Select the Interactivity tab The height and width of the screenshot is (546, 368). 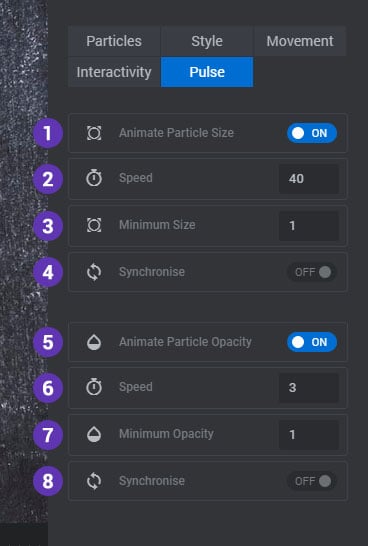[x=114, y=72]
